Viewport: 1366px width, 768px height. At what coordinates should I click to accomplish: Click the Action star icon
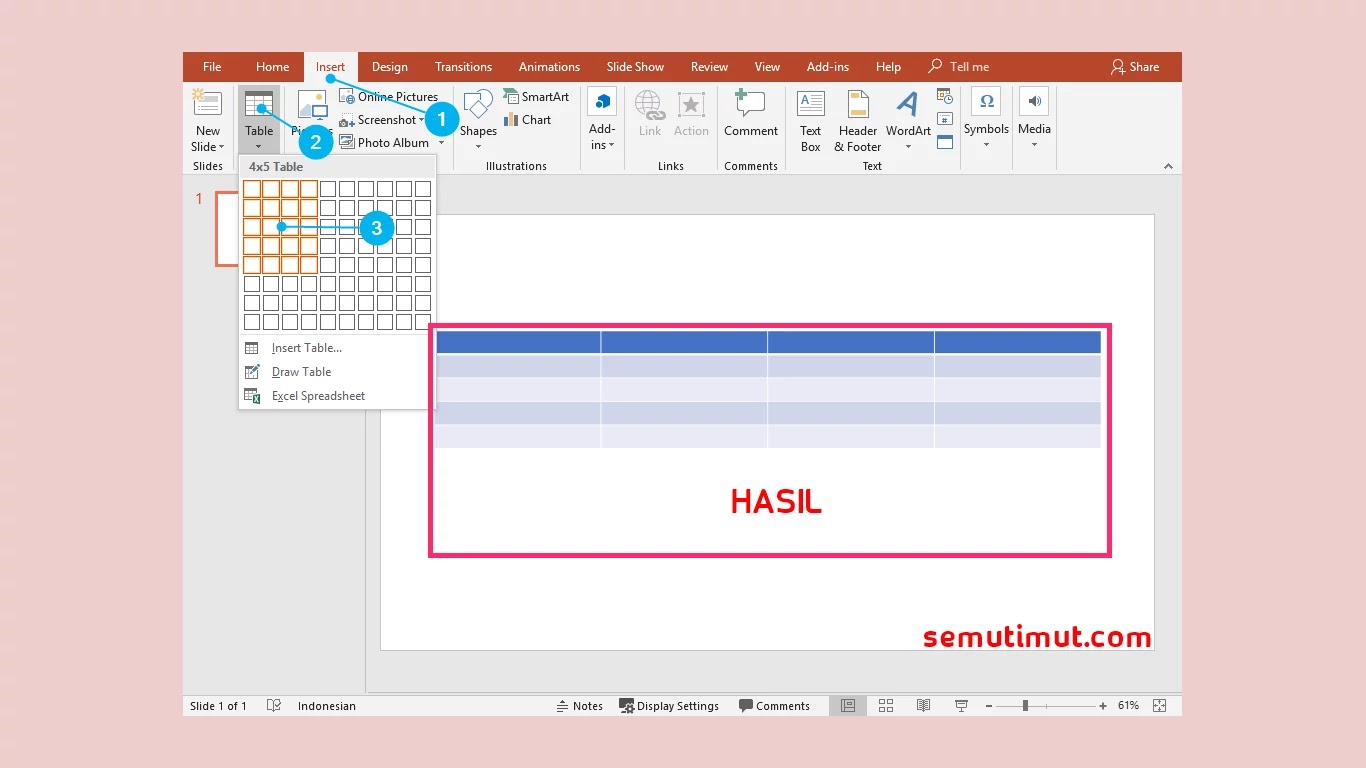click(x=691, y=105)
